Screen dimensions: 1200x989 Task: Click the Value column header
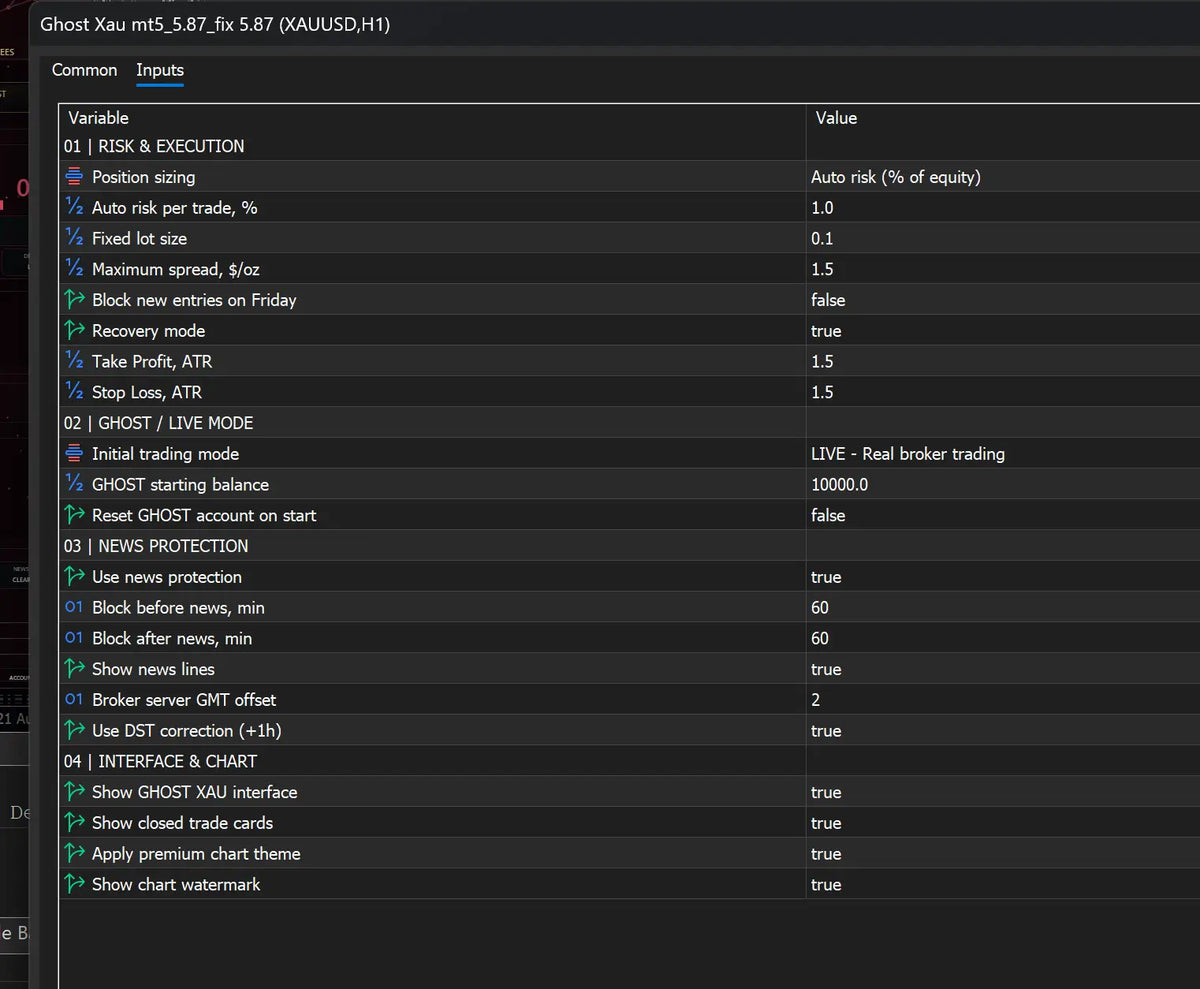[1003, 118]
